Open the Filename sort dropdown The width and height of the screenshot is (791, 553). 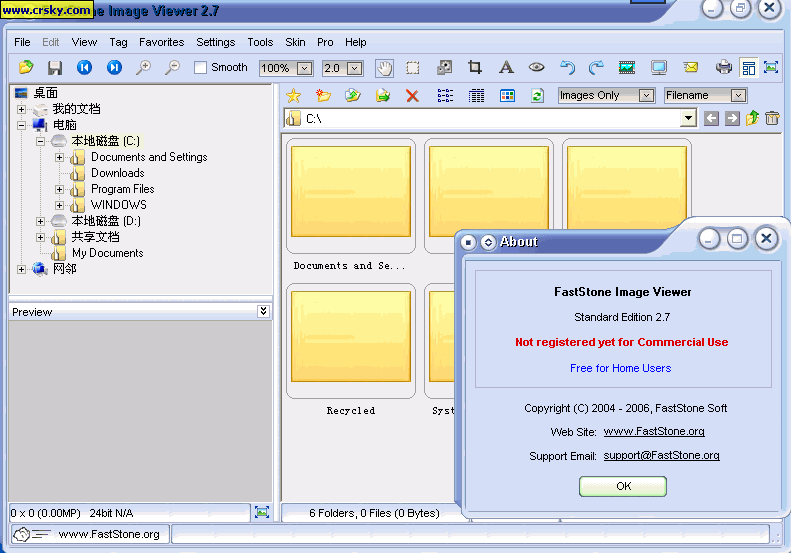click(738, 96)
